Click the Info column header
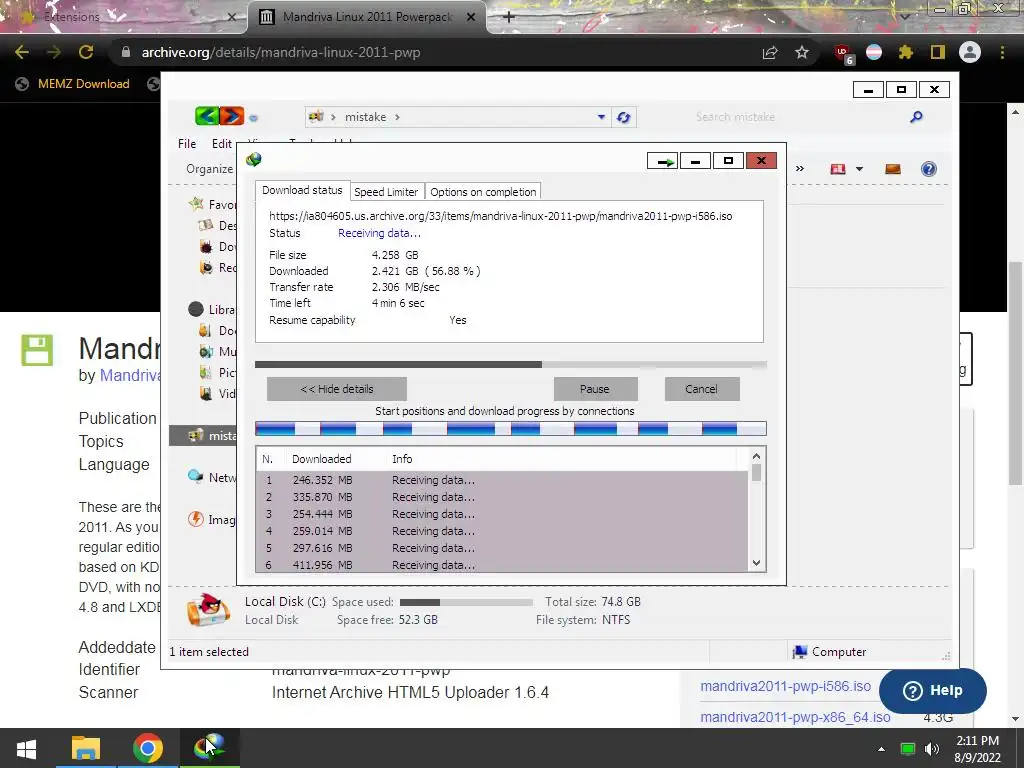The width and height of the screenshot is (1024, 768). pos(402,459)
